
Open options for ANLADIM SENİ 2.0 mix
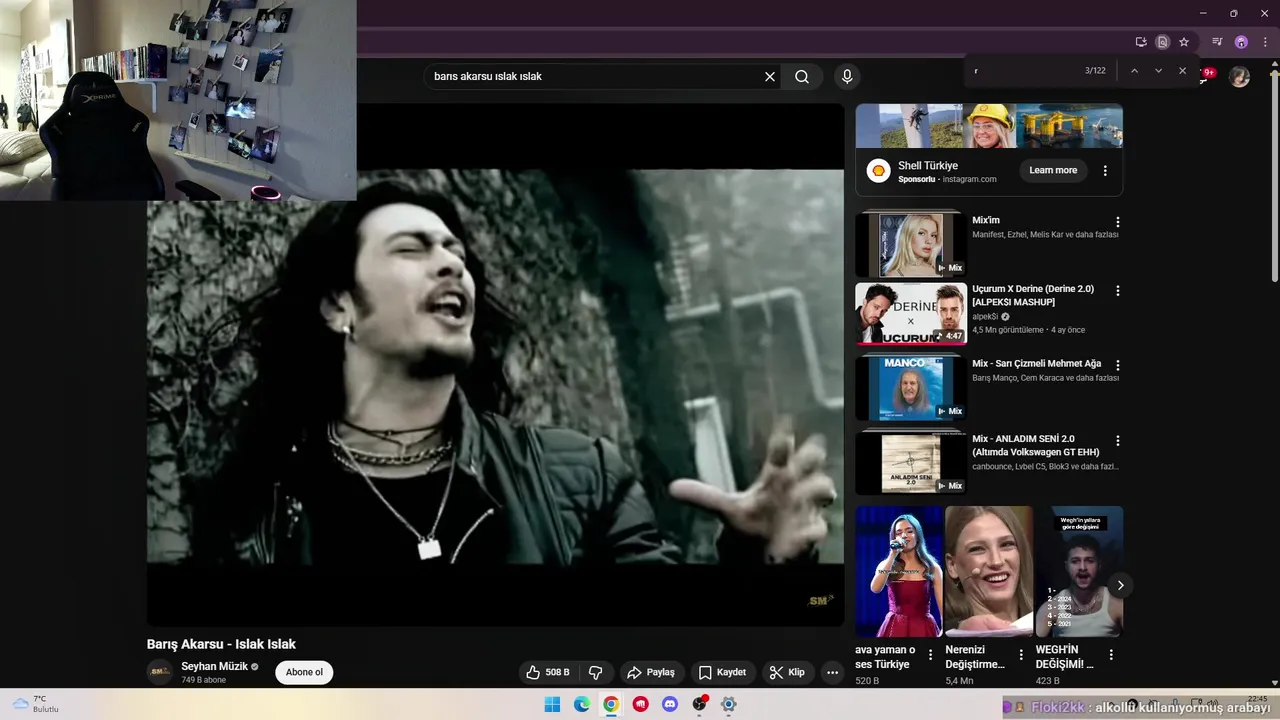coord(1118,441)
